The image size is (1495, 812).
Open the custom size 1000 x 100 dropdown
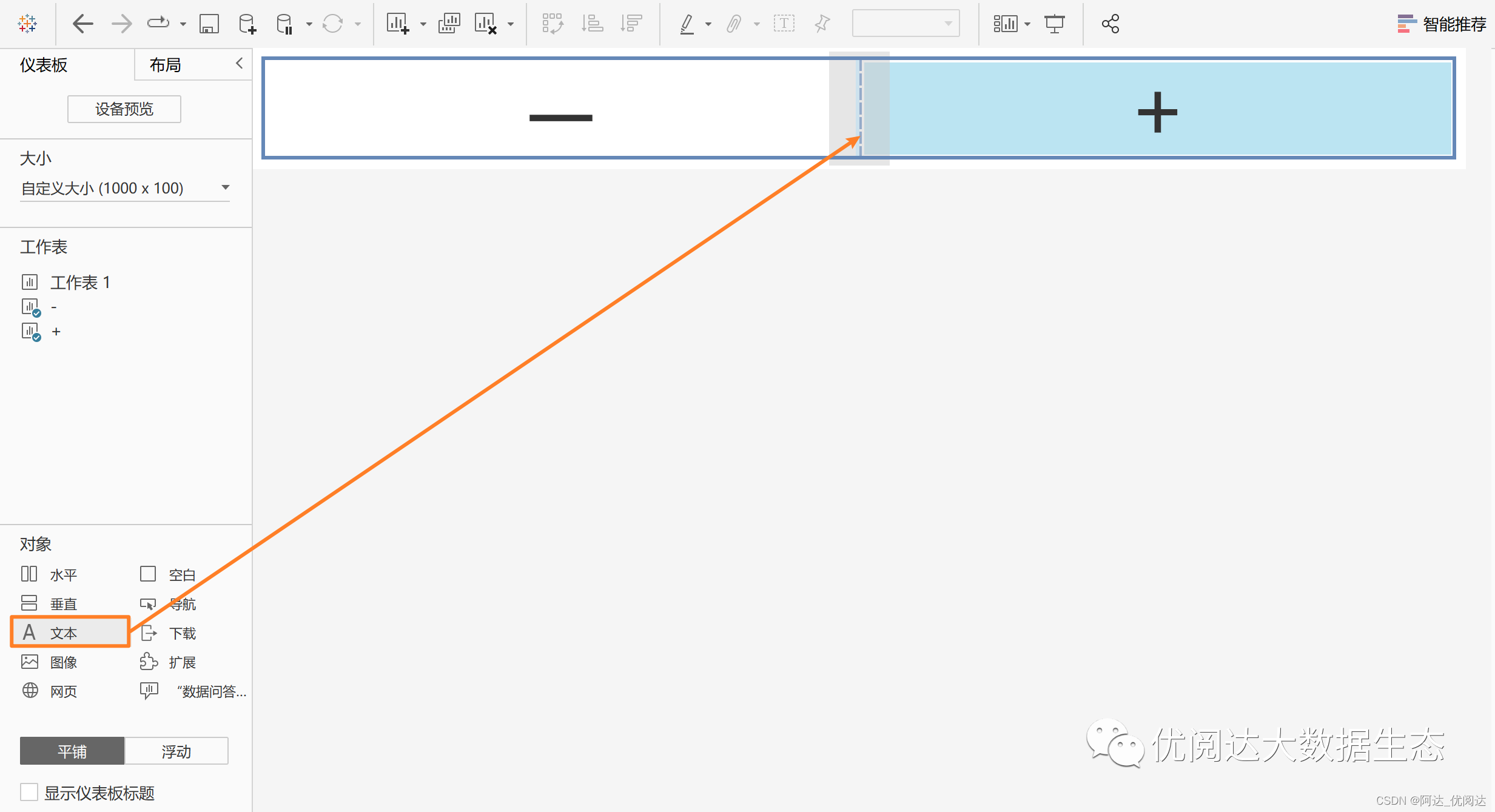(x=124, y=188)
